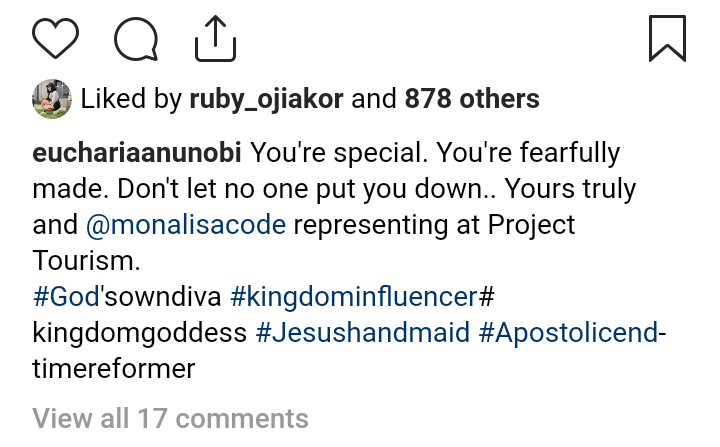
Task: Tap the share arrow icon
Action: (214, 39)
